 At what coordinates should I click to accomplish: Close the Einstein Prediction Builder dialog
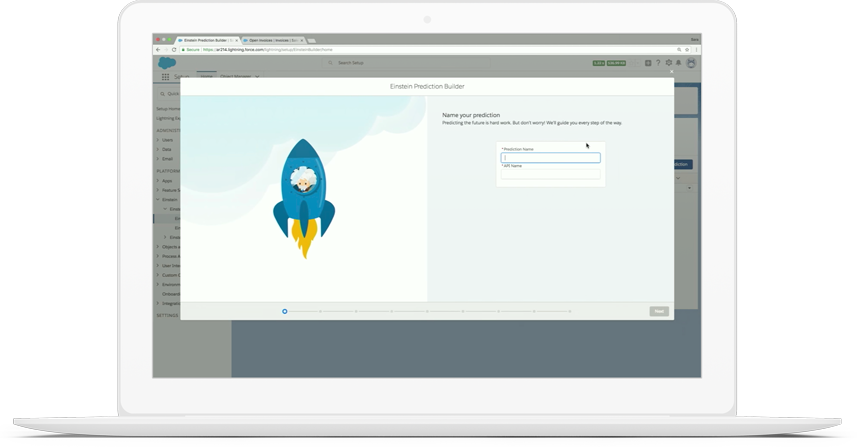tap(672, 72)
